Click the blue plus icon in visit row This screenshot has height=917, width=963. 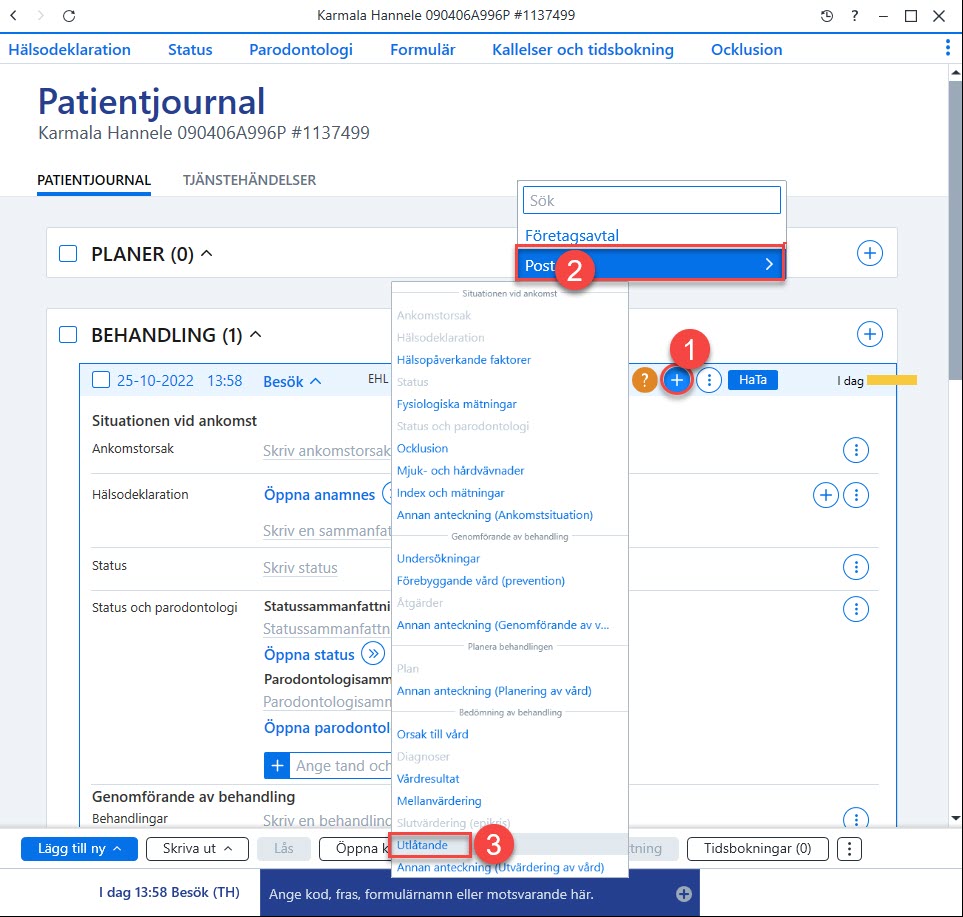coord(677,380)
